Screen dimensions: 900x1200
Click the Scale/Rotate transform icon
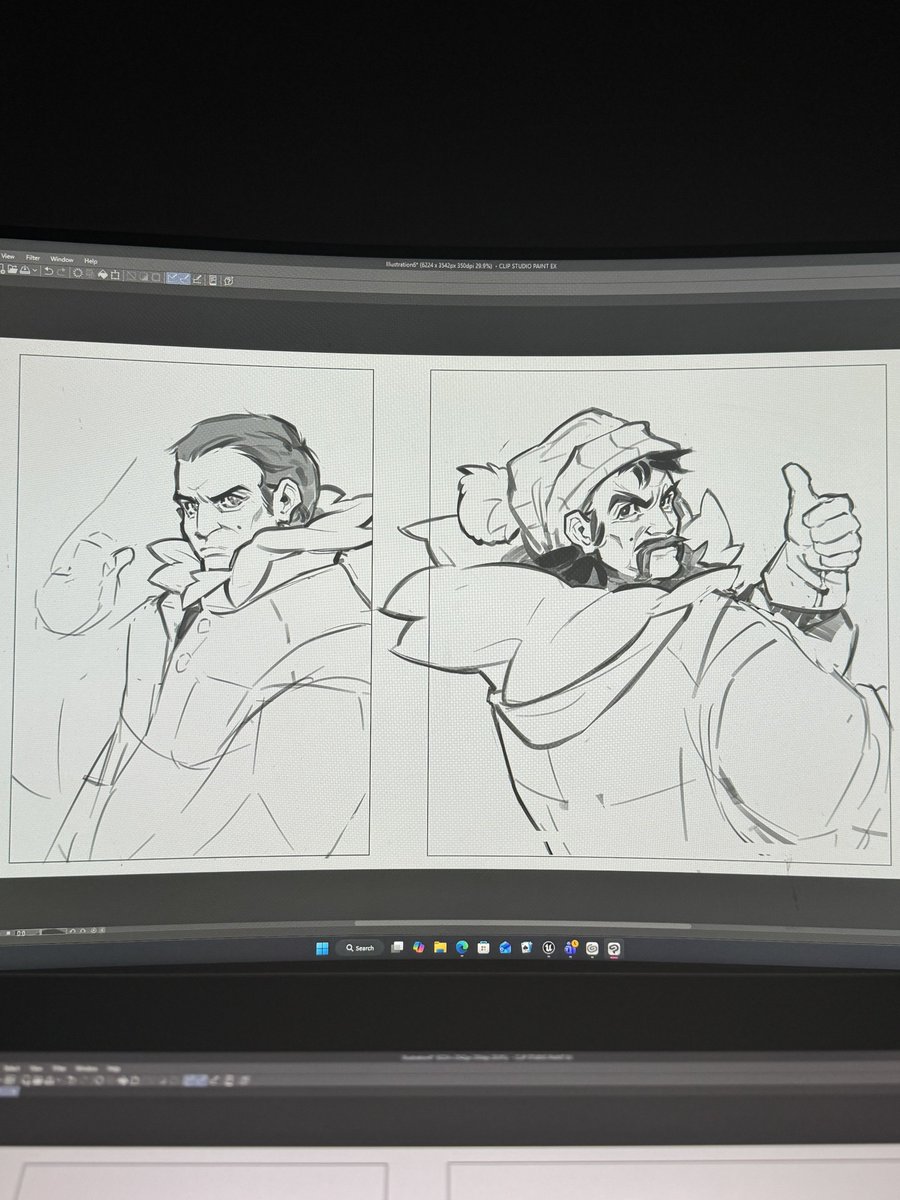[115, 273]
